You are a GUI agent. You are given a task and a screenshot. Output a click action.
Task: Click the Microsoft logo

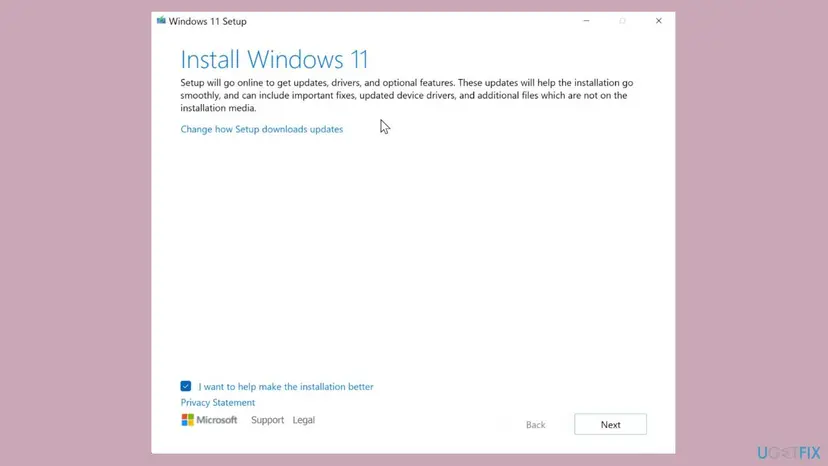point(209,420)
